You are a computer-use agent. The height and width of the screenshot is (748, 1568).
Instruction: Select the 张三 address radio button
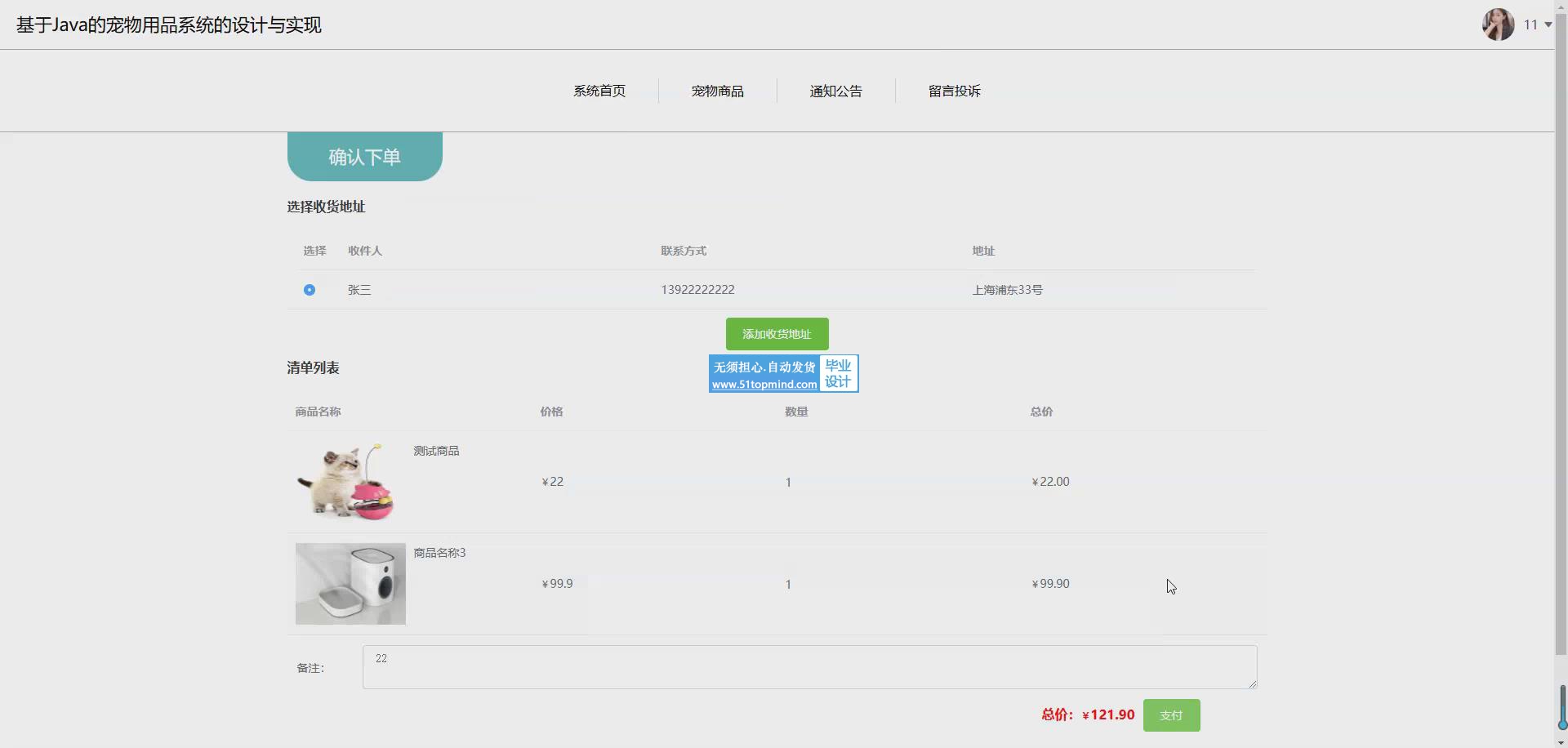[310, 290]
